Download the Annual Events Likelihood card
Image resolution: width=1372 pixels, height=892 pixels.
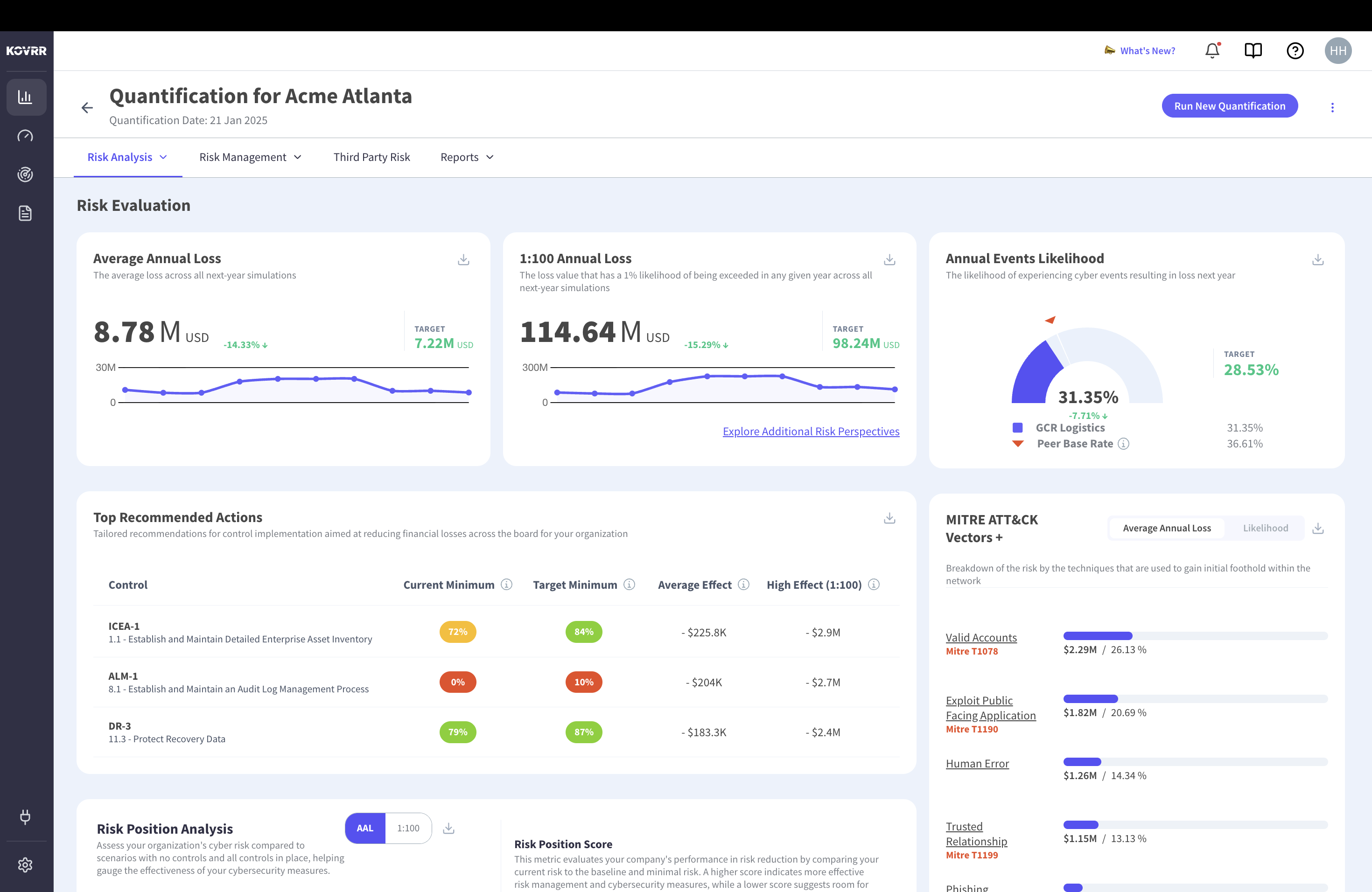click(x=1318, y=259)
